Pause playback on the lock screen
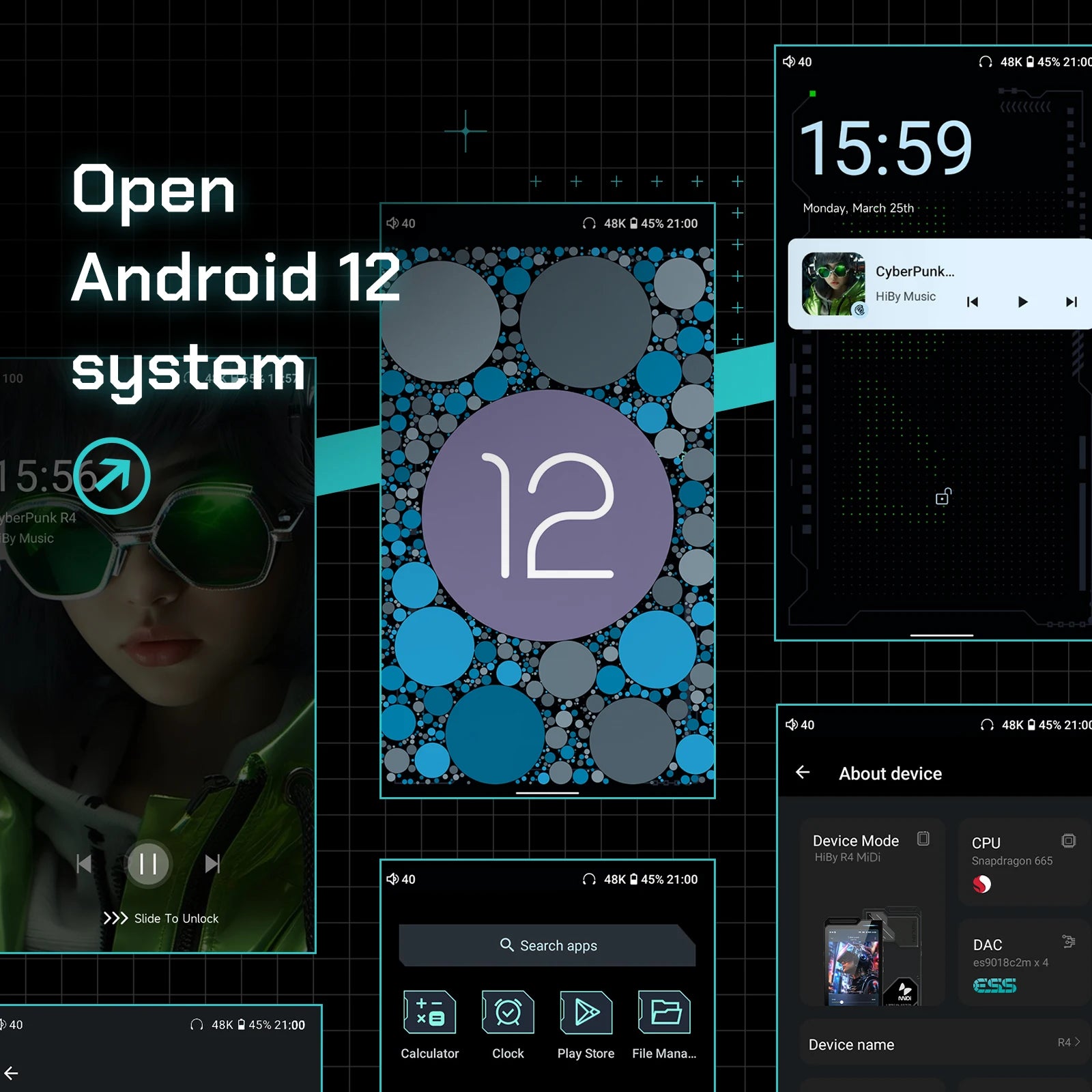The width and height of the screenshot is (1092, 1092). 148,864
